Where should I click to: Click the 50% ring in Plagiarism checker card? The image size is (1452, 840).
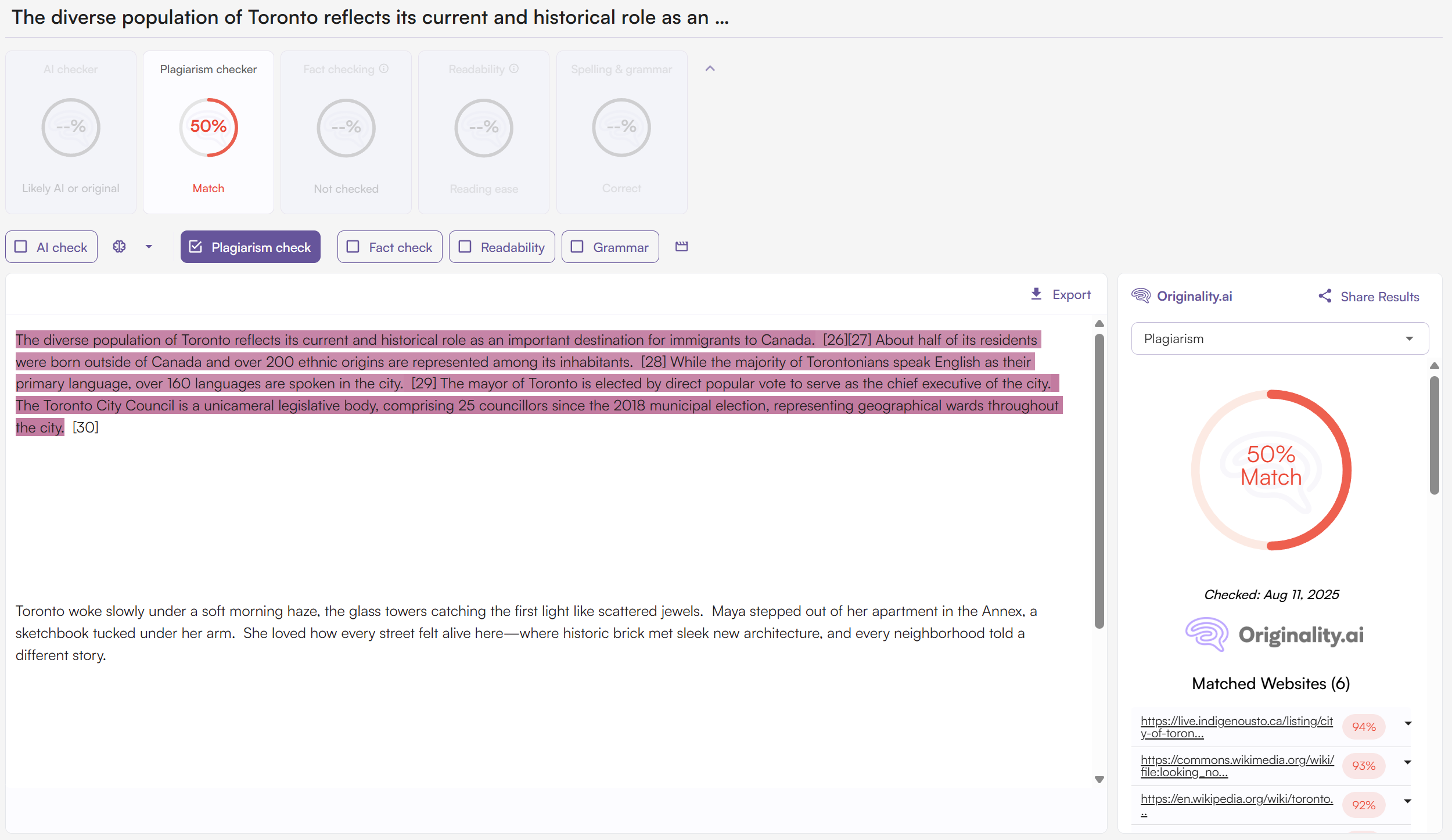coord(209,127)
